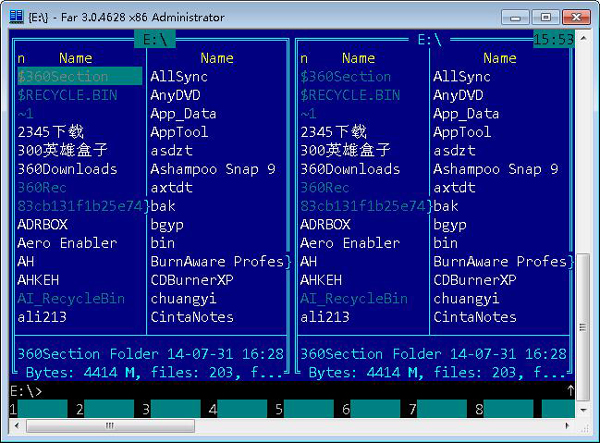This screenshot has width=600, height=443.
Task: Click function key bar button 5
Action: (304, 409)
